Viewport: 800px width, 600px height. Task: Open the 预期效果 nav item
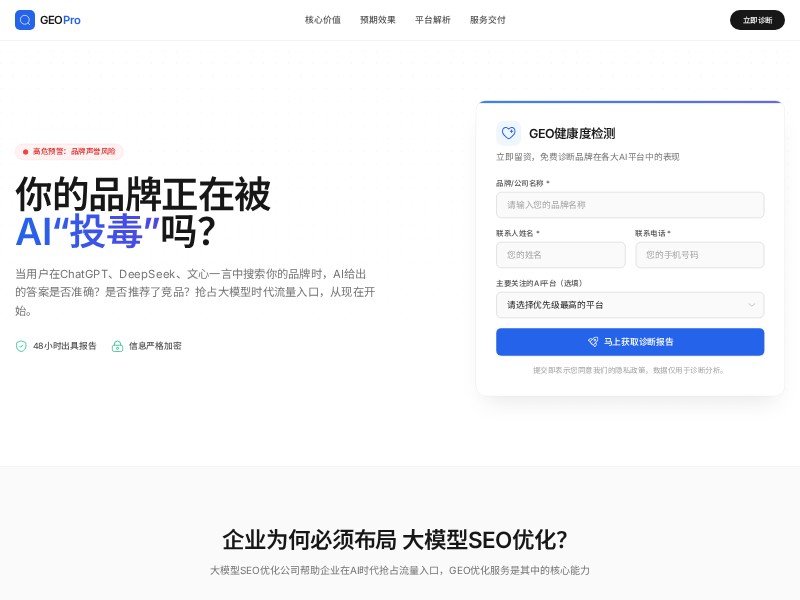click(377, 20)
